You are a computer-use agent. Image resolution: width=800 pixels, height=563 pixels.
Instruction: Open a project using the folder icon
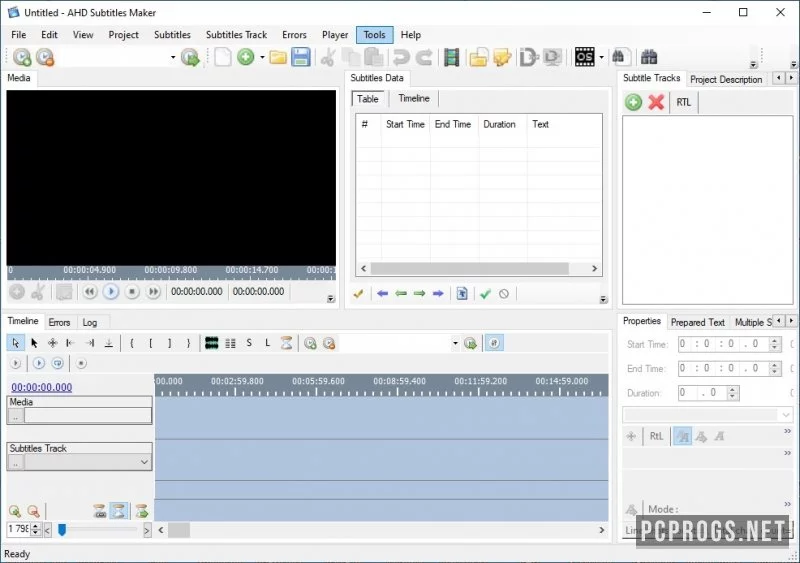tap(278, 57)
